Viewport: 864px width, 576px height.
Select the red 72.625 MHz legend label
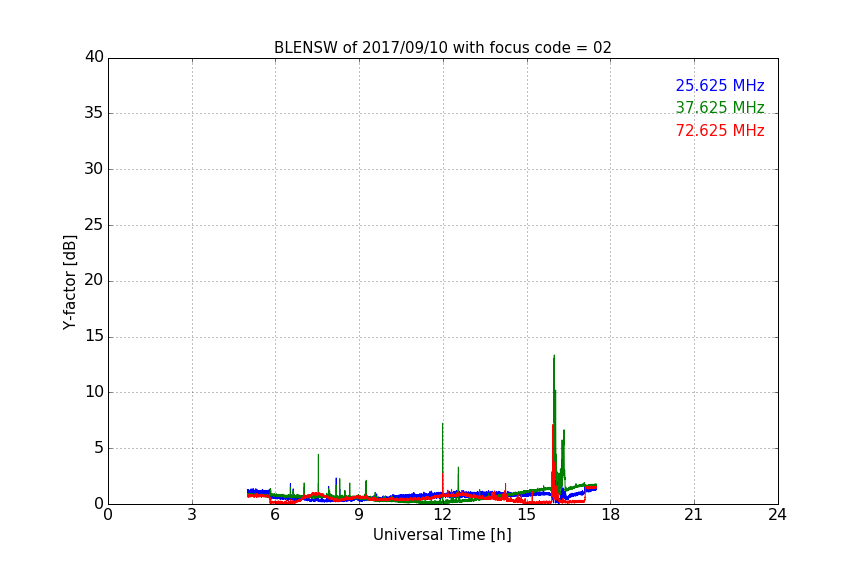(x=720, y=131)
